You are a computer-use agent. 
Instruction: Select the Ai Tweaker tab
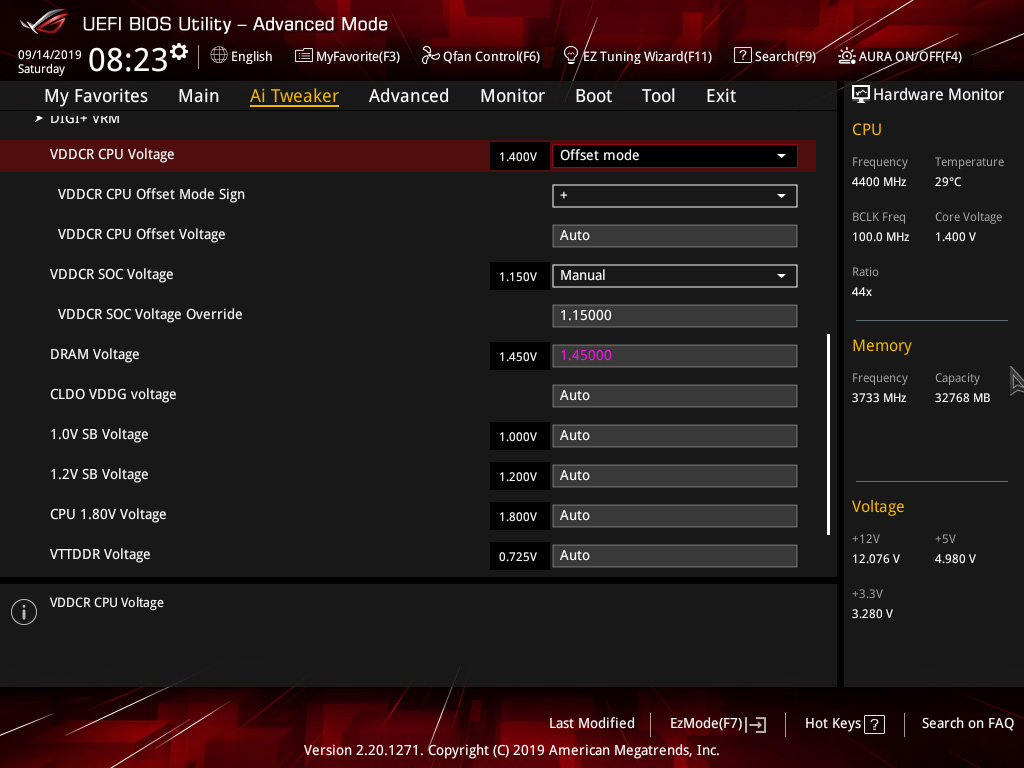(294, 96)
